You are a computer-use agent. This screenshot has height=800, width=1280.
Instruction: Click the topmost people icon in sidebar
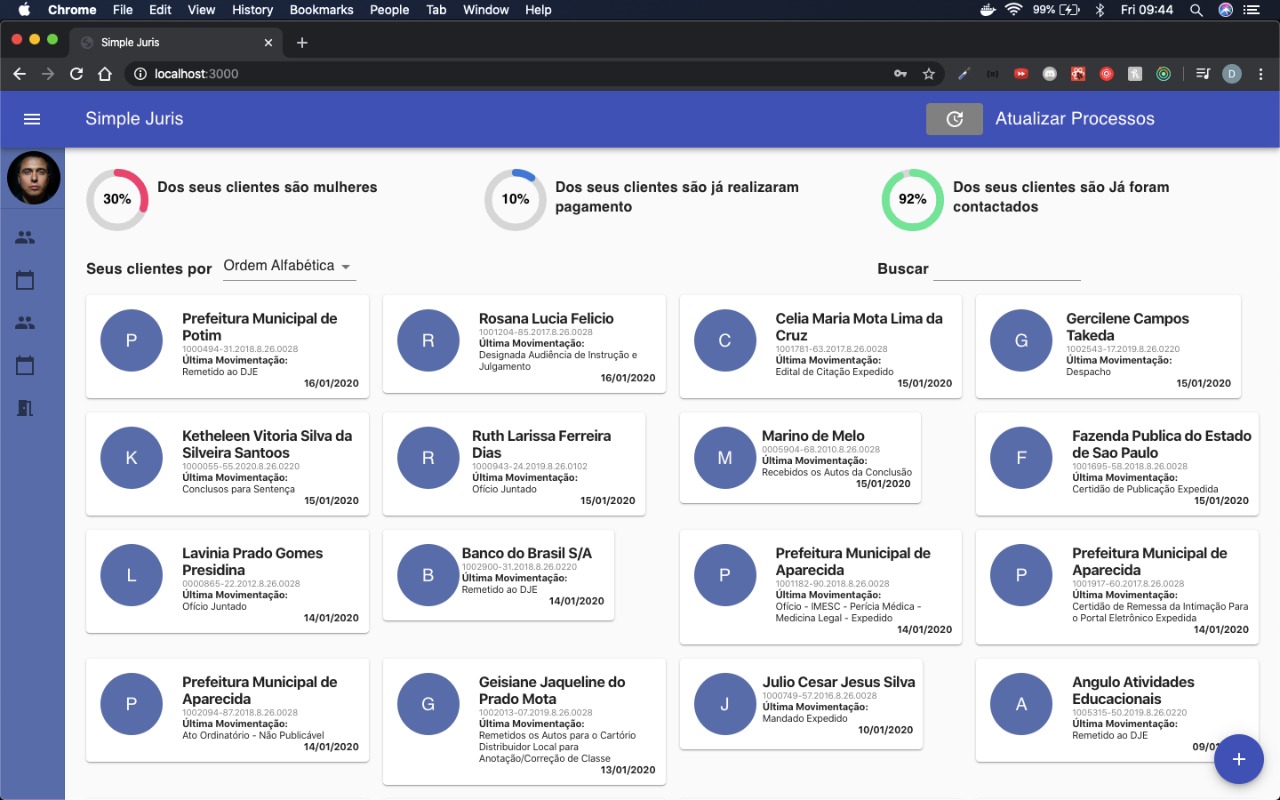pos(25,238)
